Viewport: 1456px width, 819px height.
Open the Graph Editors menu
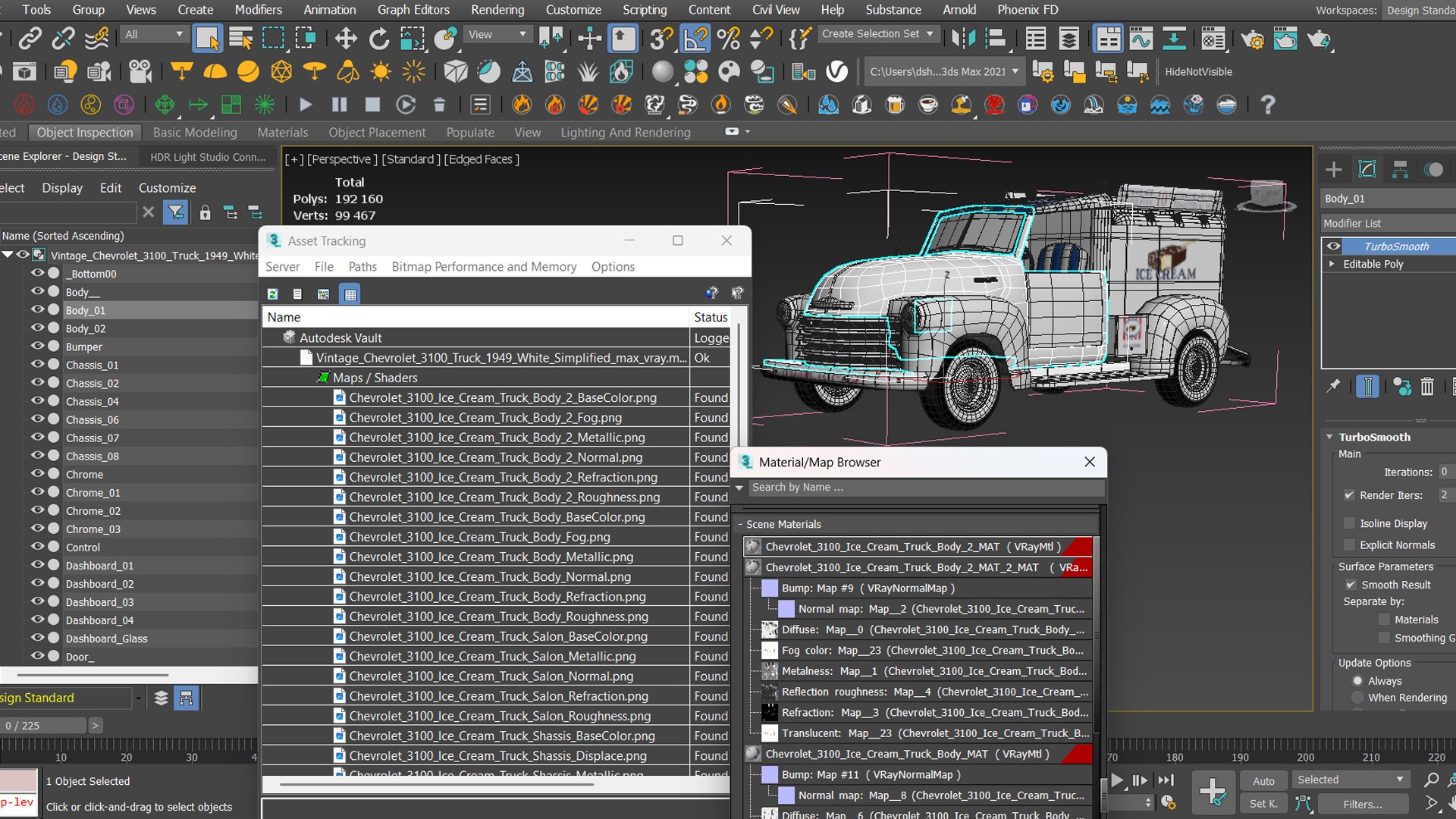[413, 10]
